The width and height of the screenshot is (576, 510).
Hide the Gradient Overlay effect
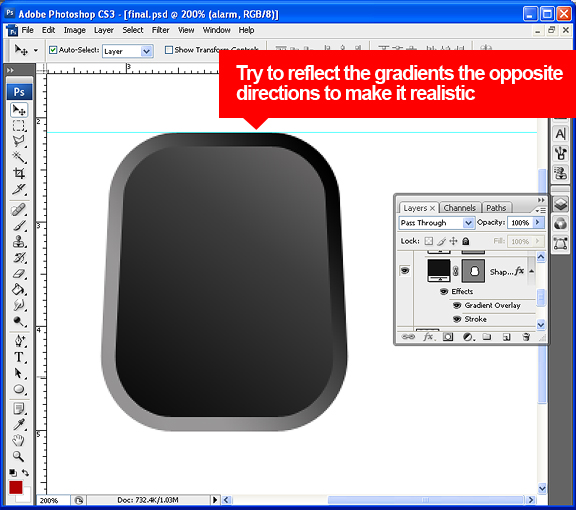point(457,305)
